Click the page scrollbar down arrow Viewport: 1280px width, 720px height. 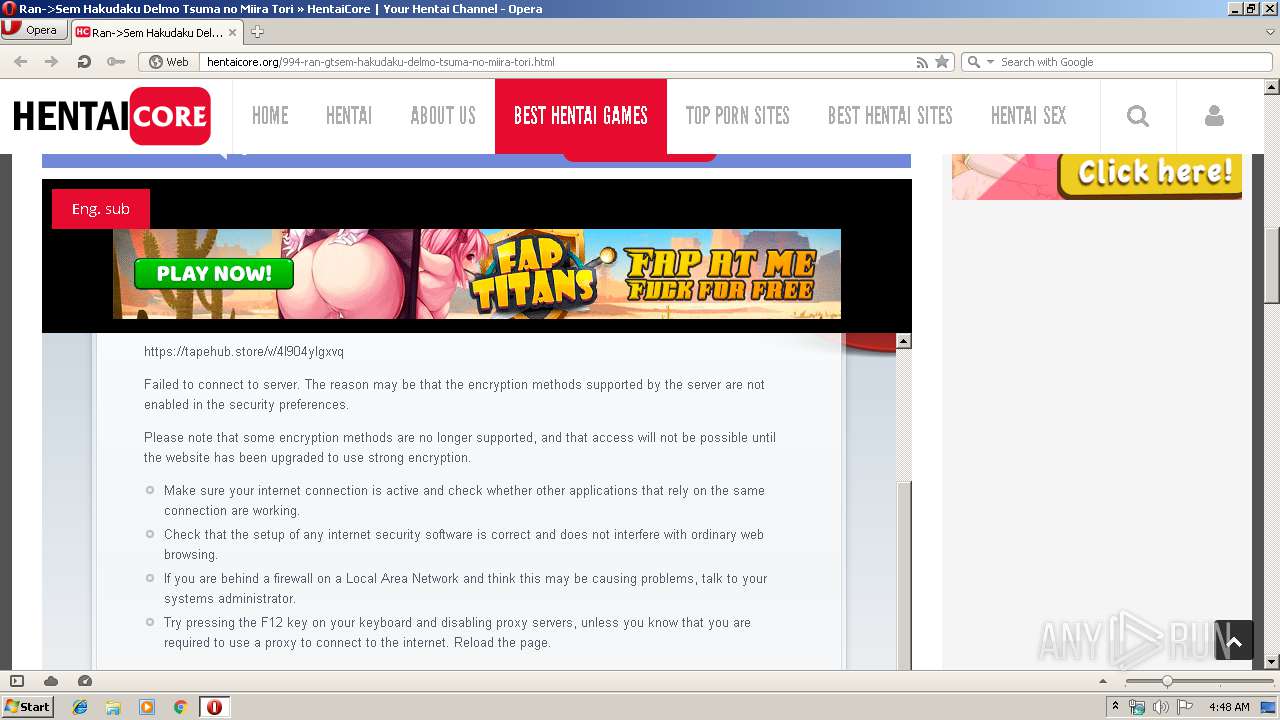(1272, 661)
